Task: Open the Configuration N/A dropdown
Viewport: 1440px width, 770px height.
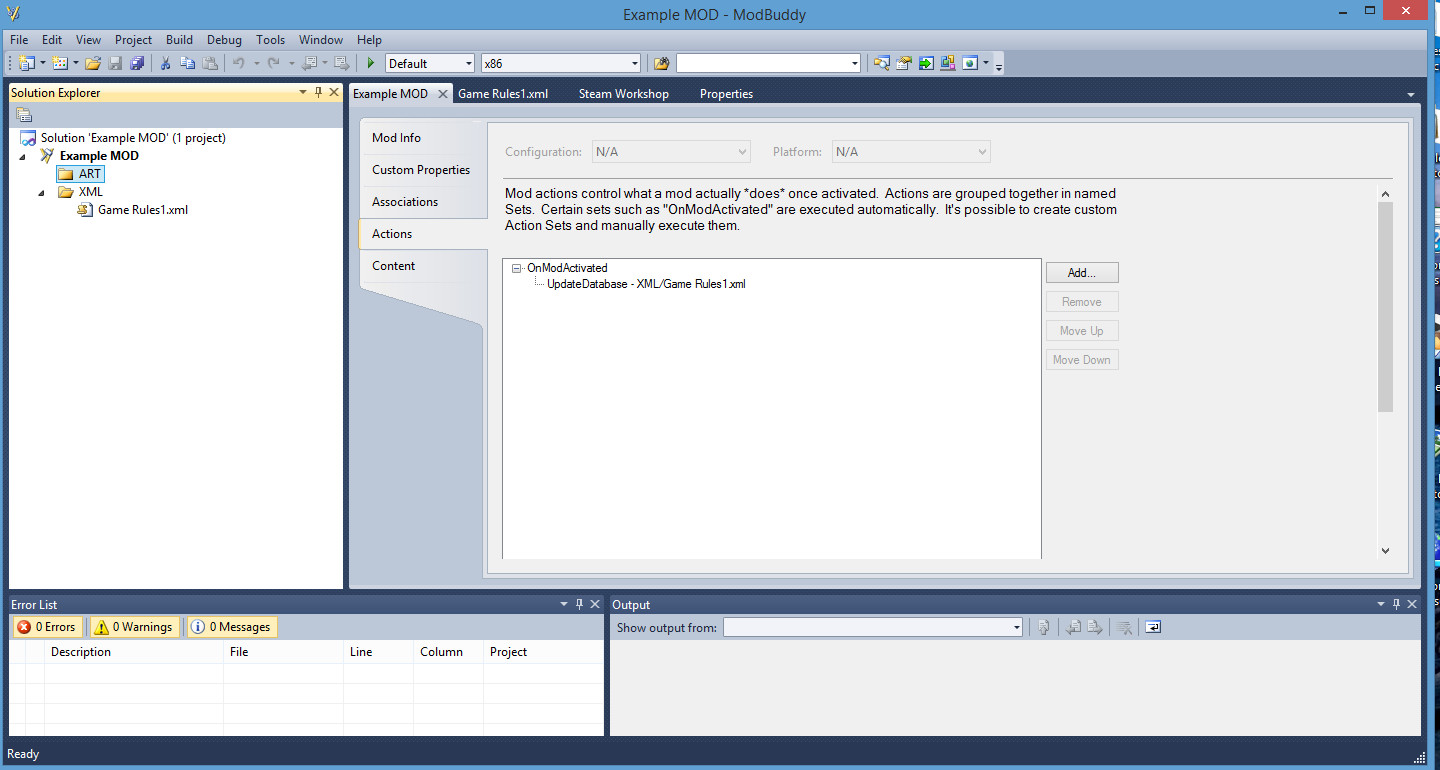Action: point(671,152)
